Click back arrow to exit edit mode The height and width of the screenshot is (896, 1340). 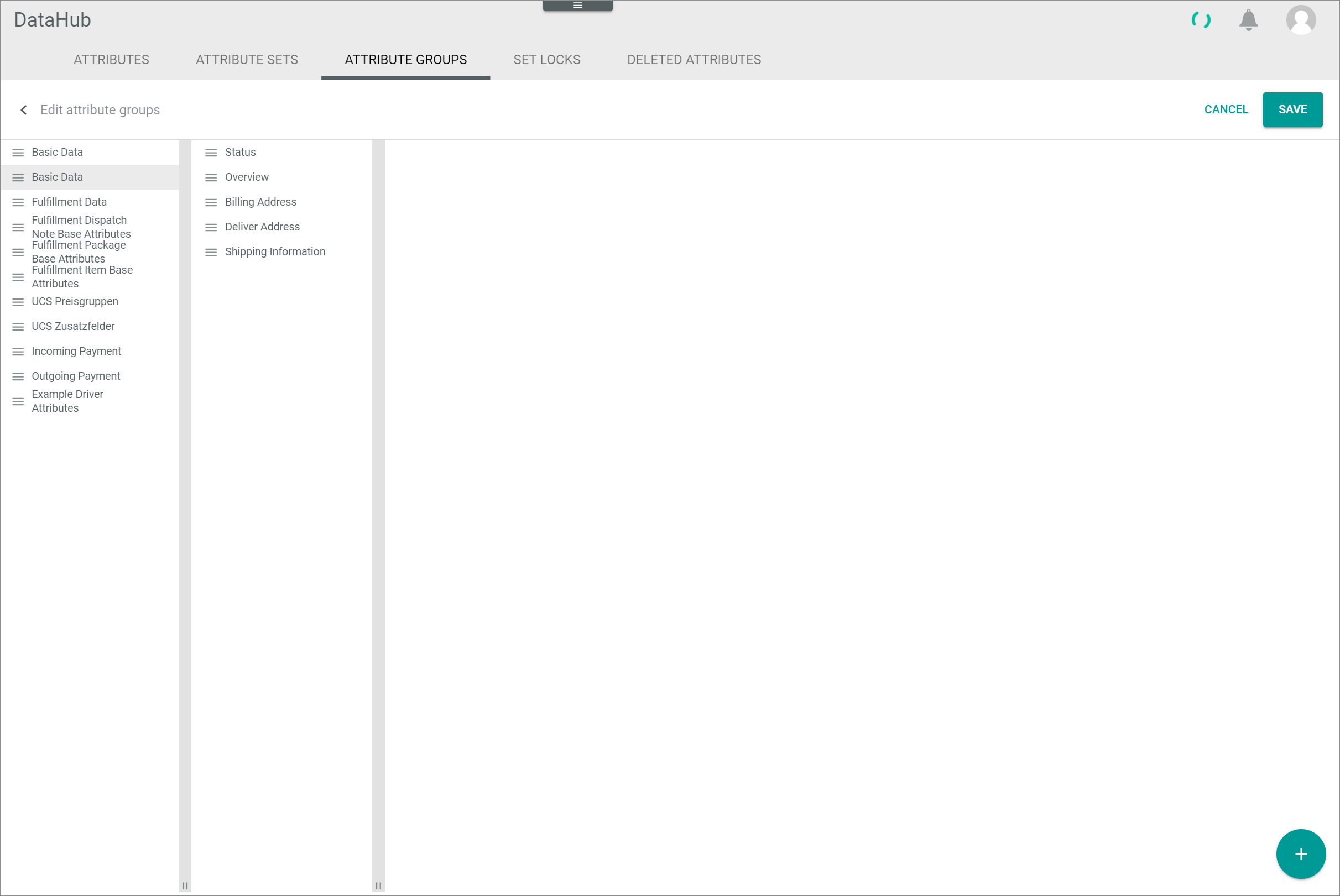pos(22,109)
